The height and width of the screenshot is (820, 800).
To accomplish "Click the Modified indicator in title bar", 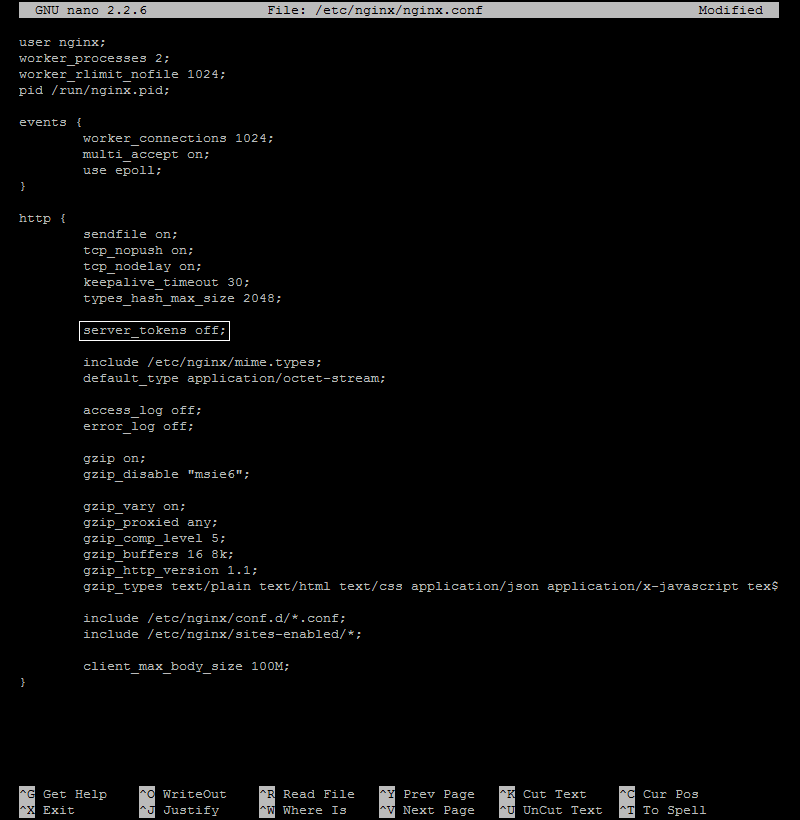I will point(729,9).
